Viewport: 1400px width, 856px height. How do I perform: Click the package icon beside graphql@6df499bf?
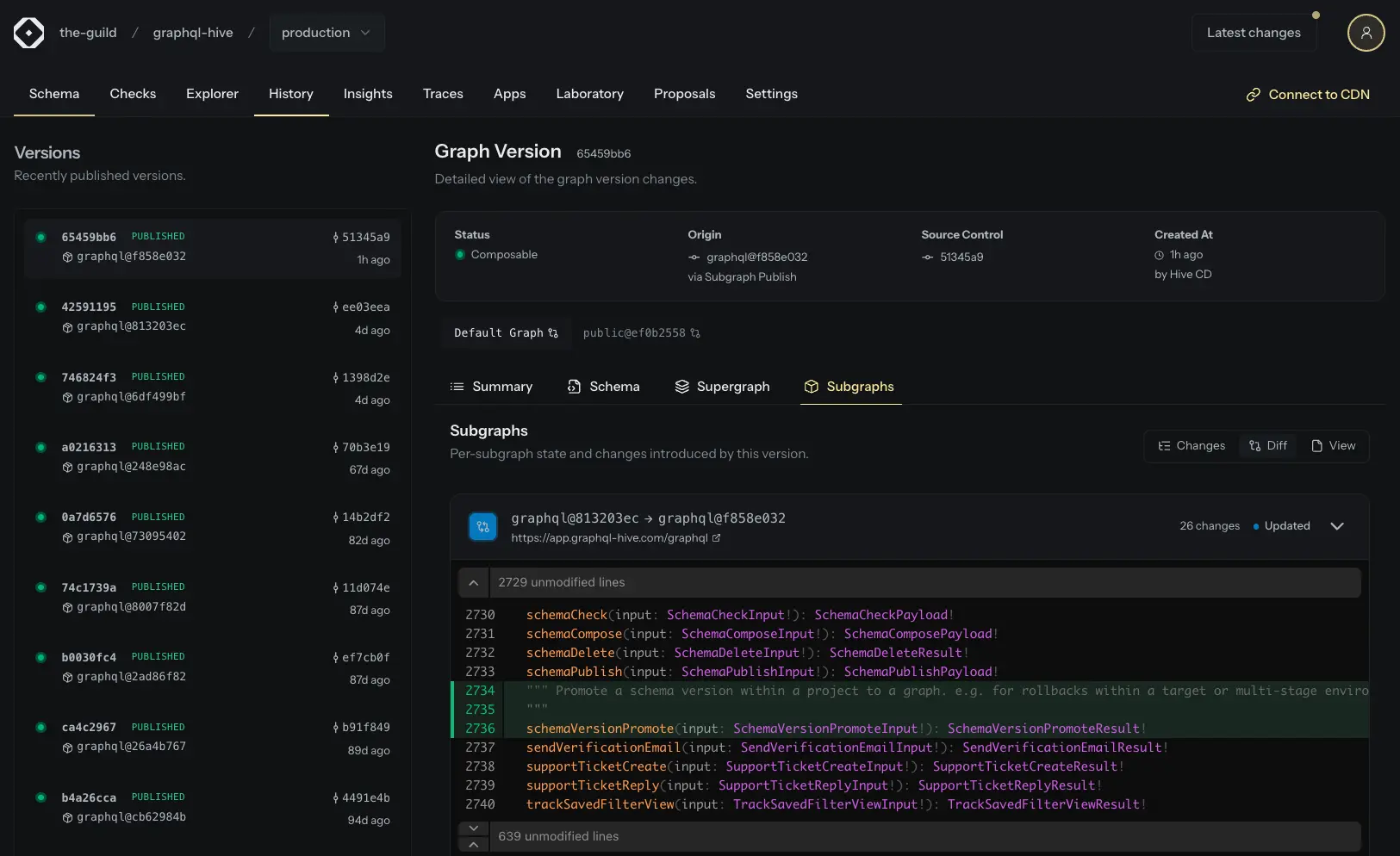point(67,398)
